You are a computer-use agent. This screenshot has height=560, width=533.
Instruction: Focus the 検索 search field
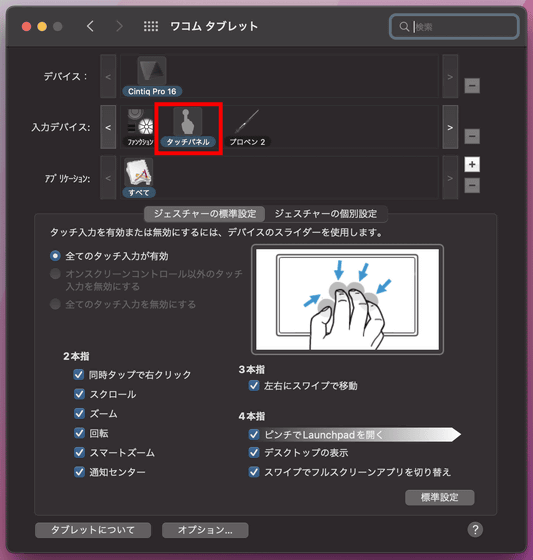(454, 27)
